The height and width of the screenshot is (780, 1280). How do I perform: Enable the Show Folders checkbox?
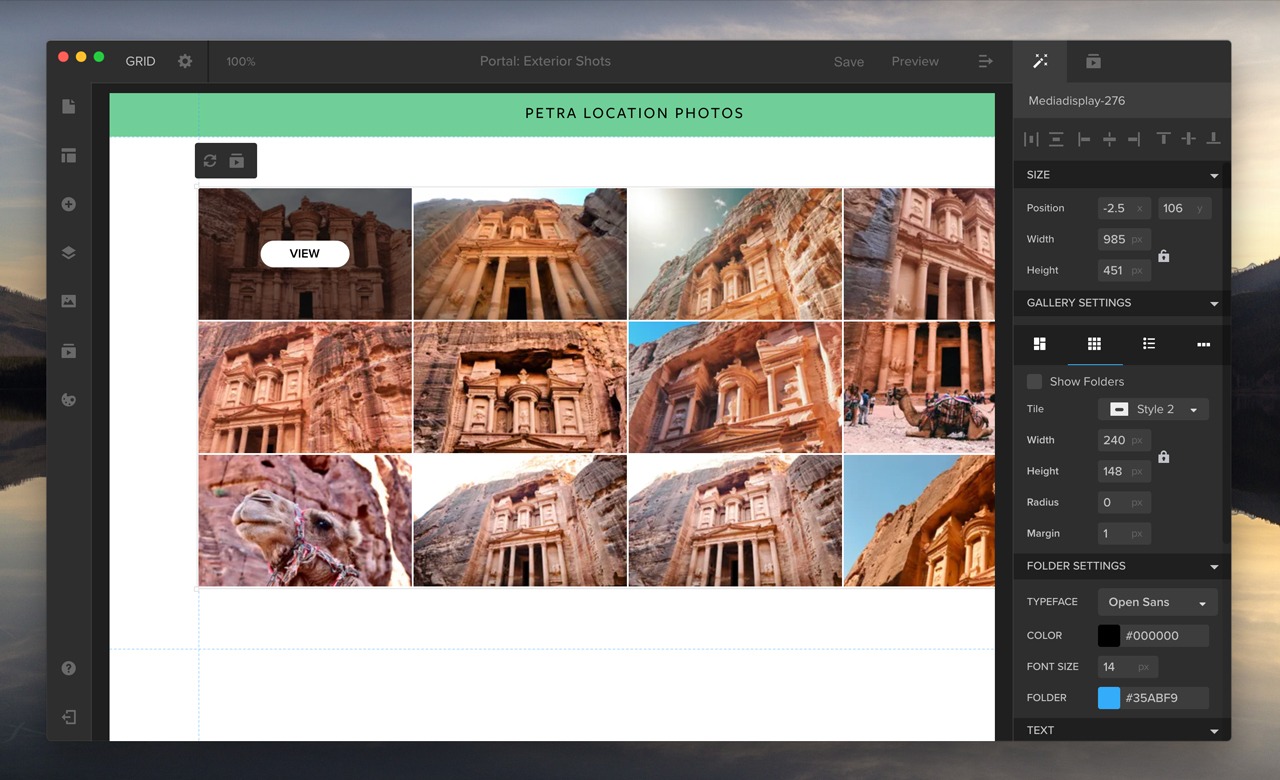click(1034, 381)
